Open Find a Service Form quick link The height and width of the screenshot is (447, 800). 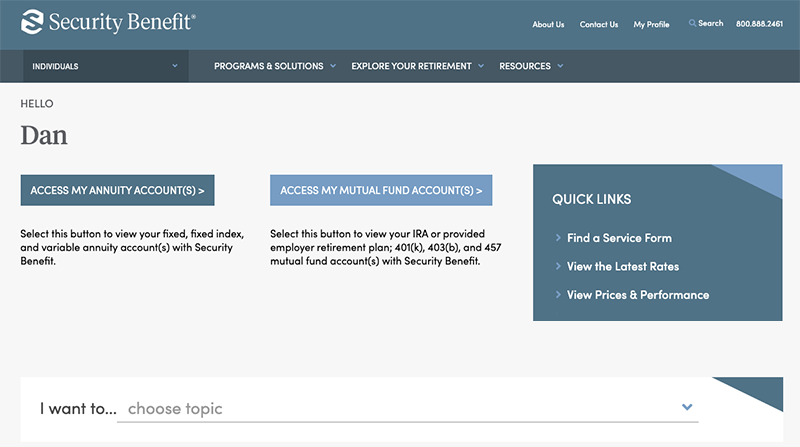click(619, 238)
